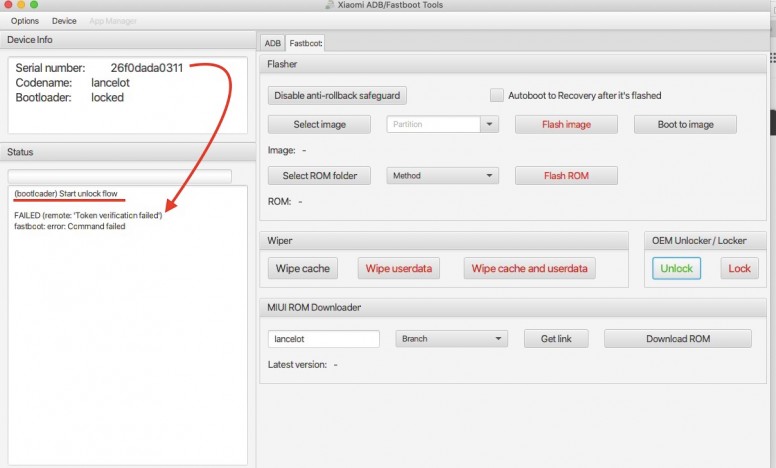Click the Flasher section header

pyautogui.click(x=513, y=64)
